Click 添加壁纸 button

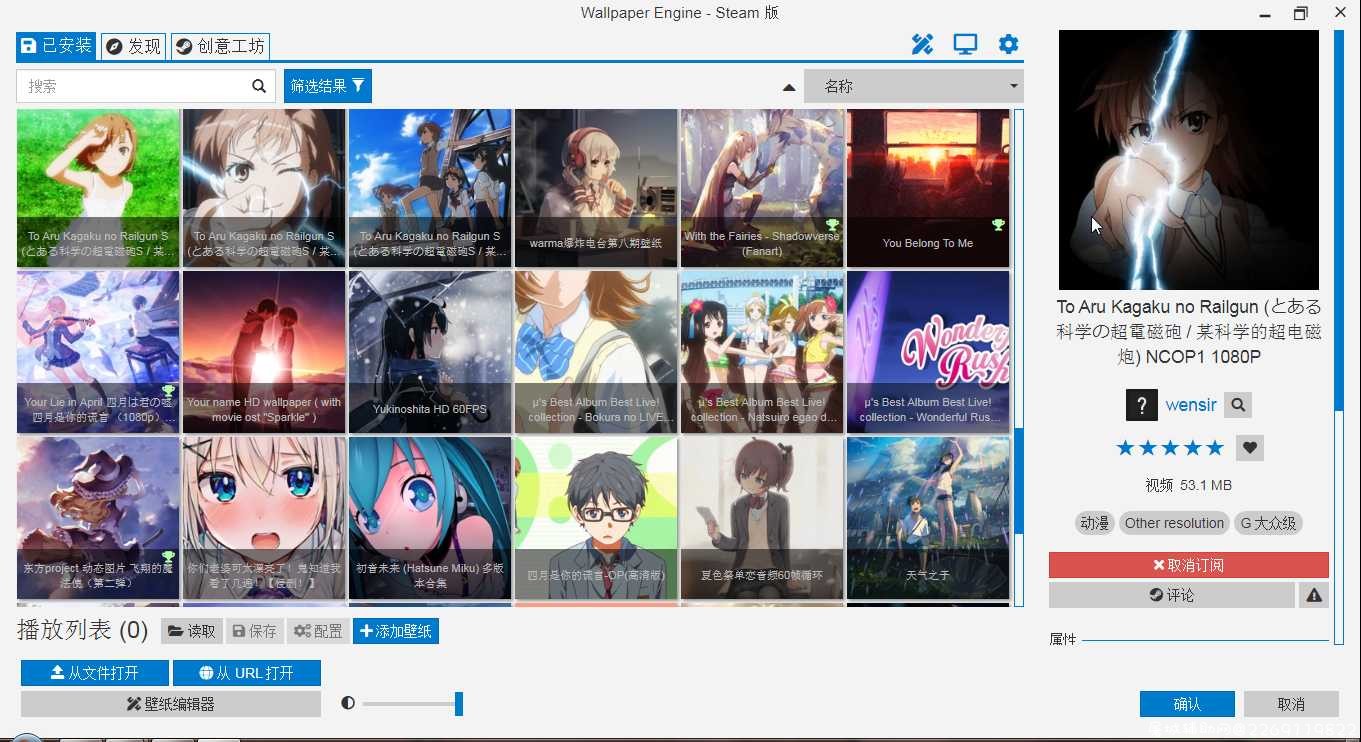click(x=396, y=631)
